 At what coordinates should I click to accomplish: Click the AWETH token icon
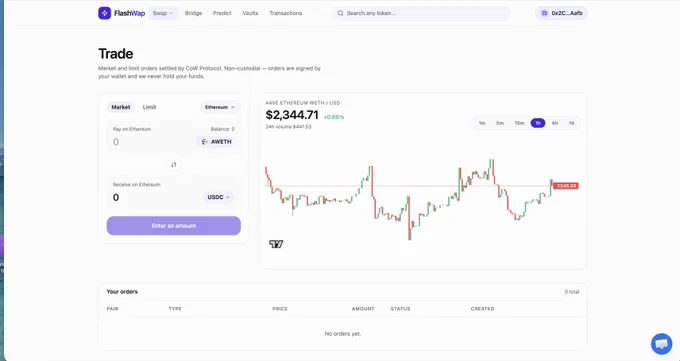(205, 142)
